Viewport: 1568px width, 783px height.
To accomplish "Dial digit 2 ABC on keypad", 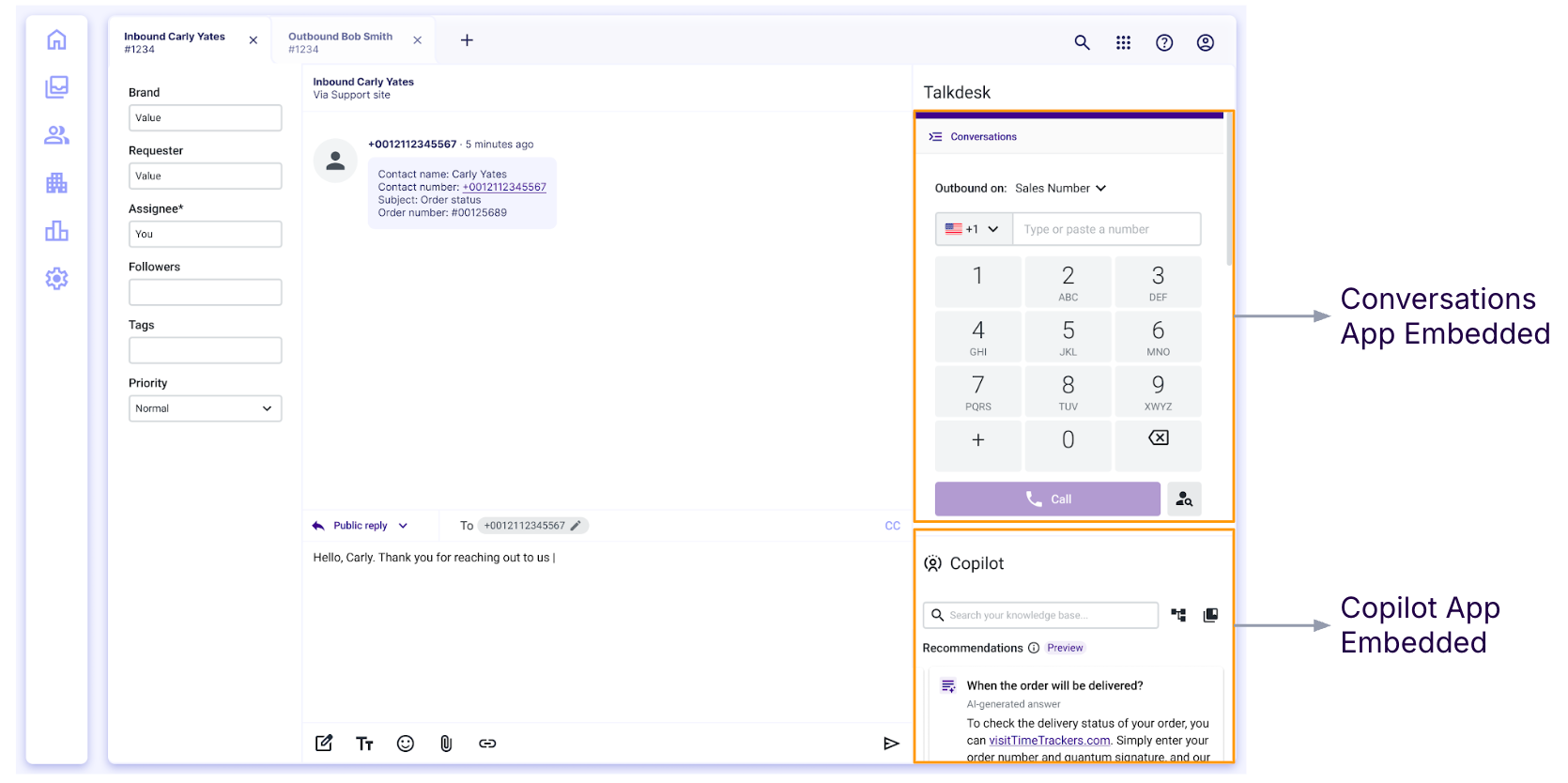I will (x=1068, y=282).
